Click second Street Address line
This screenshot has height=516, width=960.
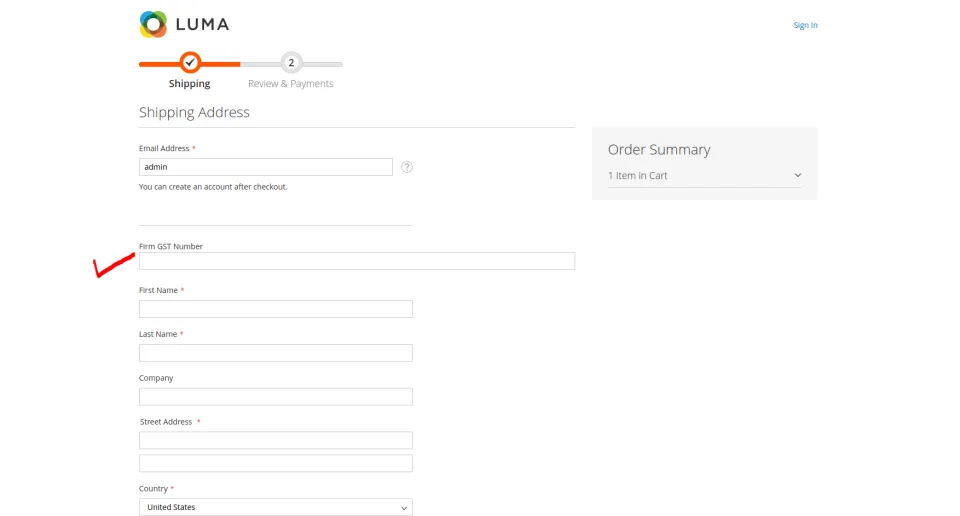[x=276, y=463]
